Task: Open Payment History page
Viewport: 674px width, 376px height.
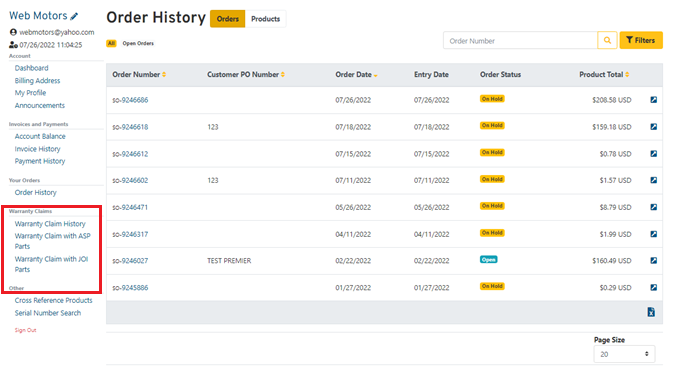Action: [40, 161]
